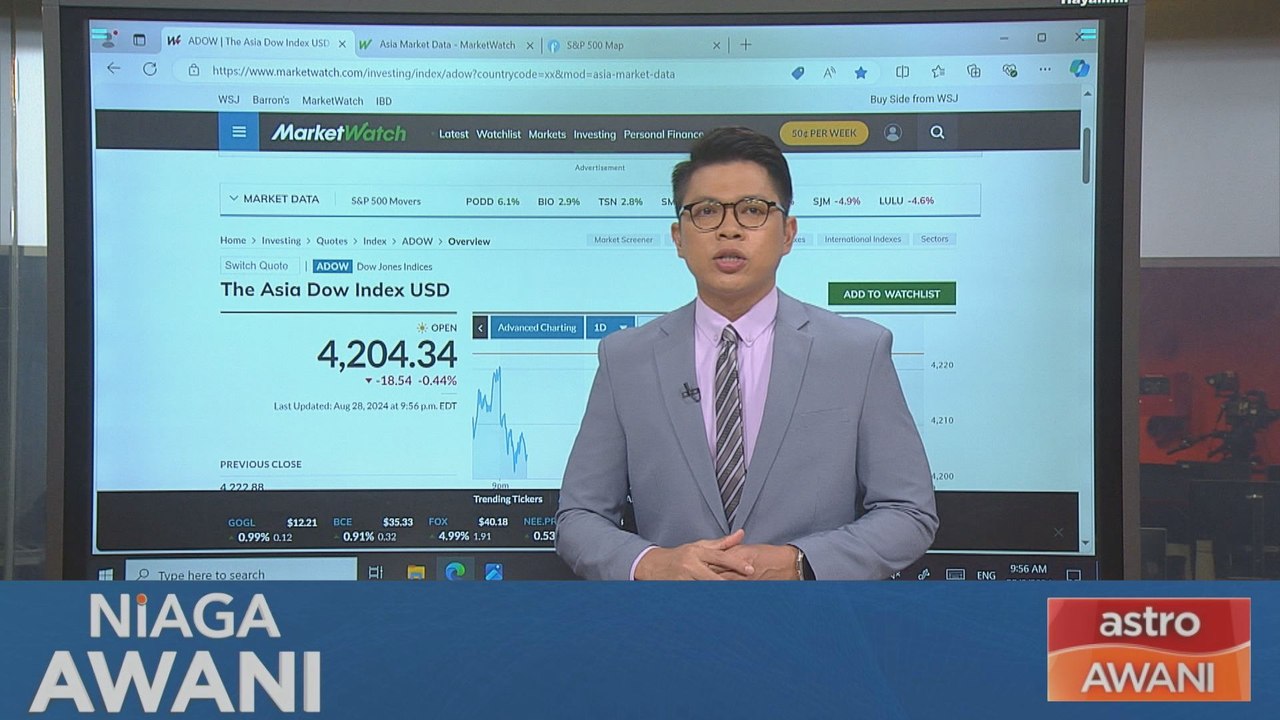This screenshot has width=1280, height=720.
Task: Open the WSJ link in top bar
Action: (x=229, y=100)
